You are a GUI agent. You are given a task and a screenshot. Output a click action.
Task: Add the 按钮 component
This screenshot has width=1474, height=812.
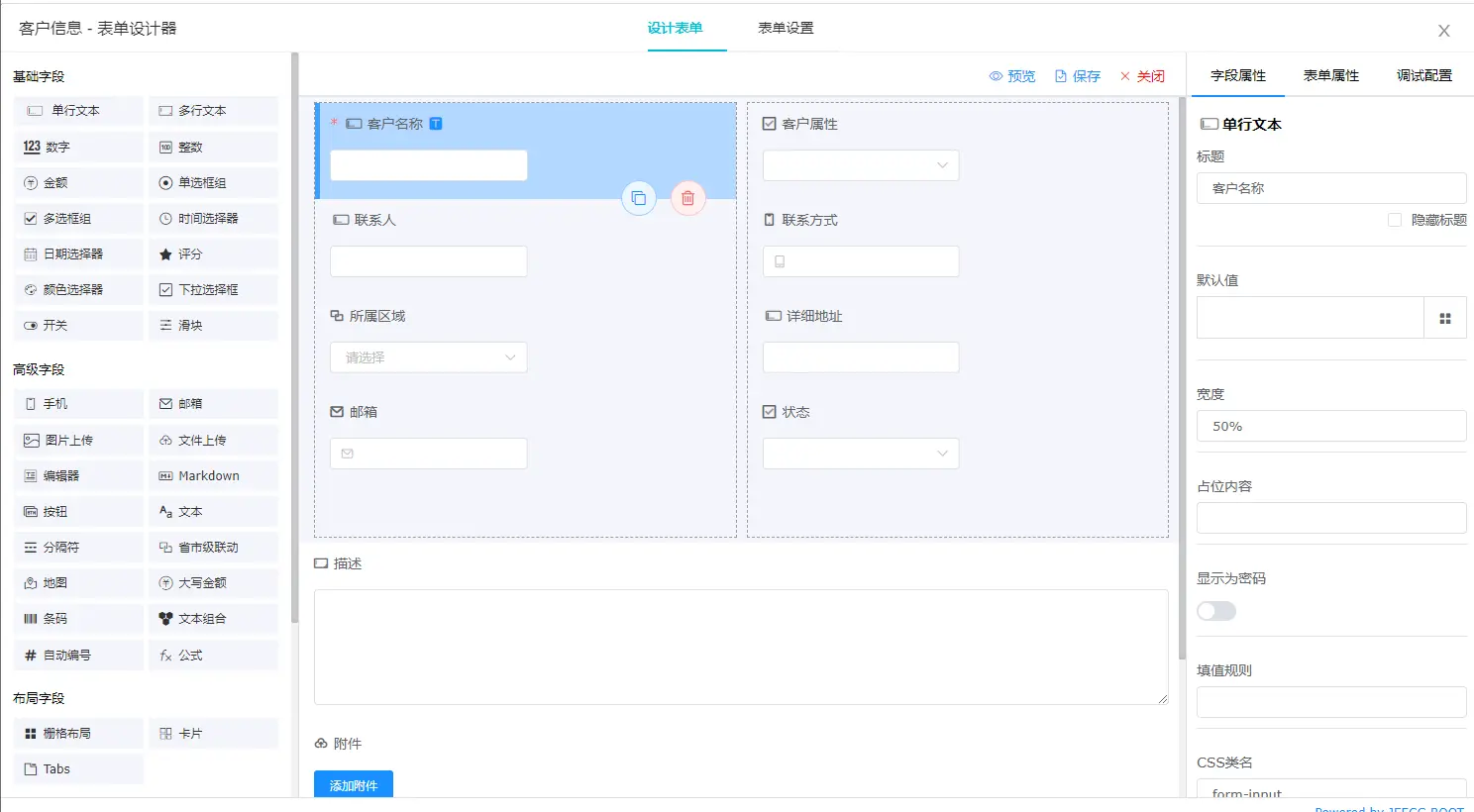click(79, 511)
